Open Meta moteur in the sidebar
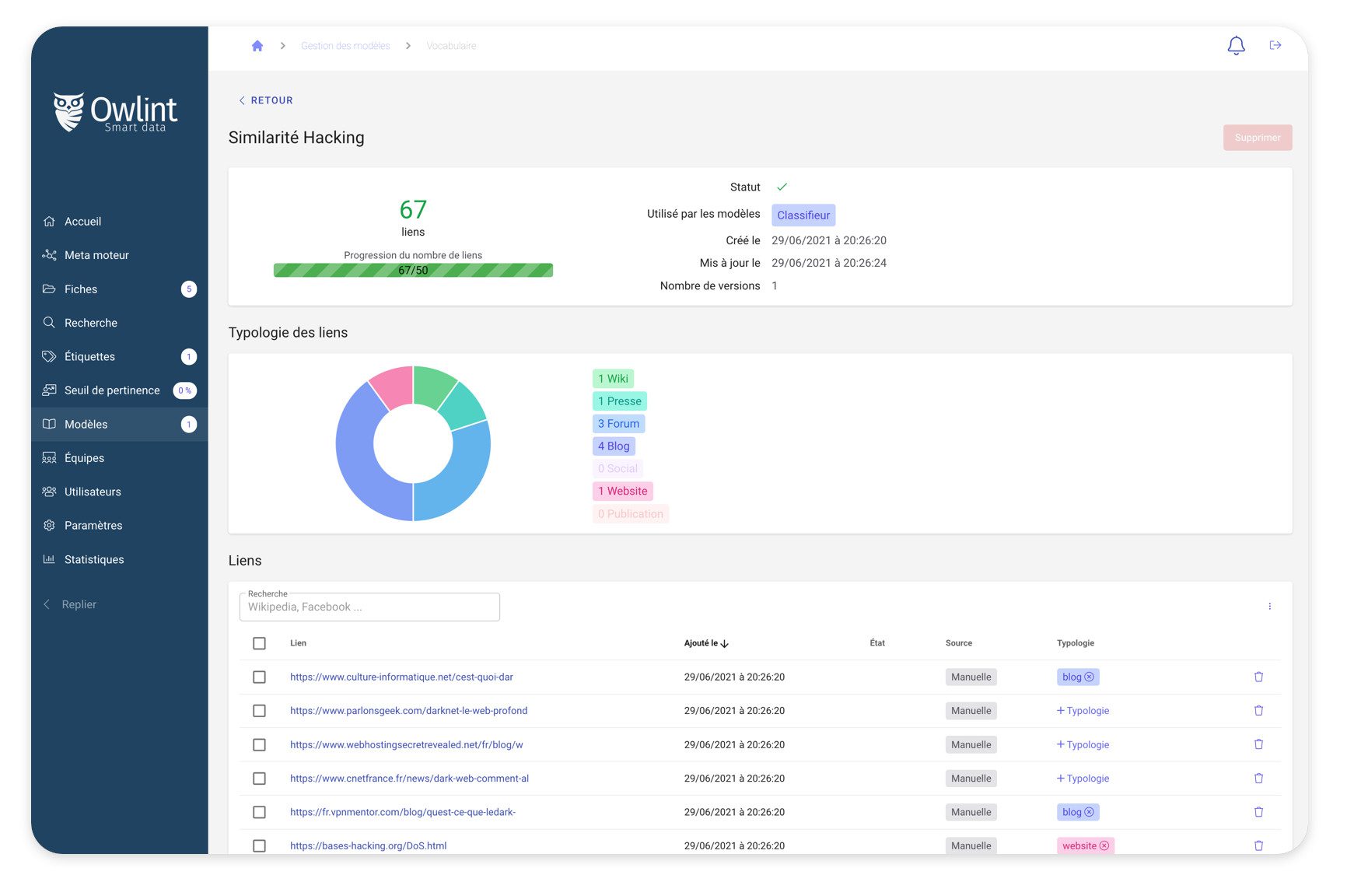The height and width of the screenshot is (896, 1361). (96, 255)
